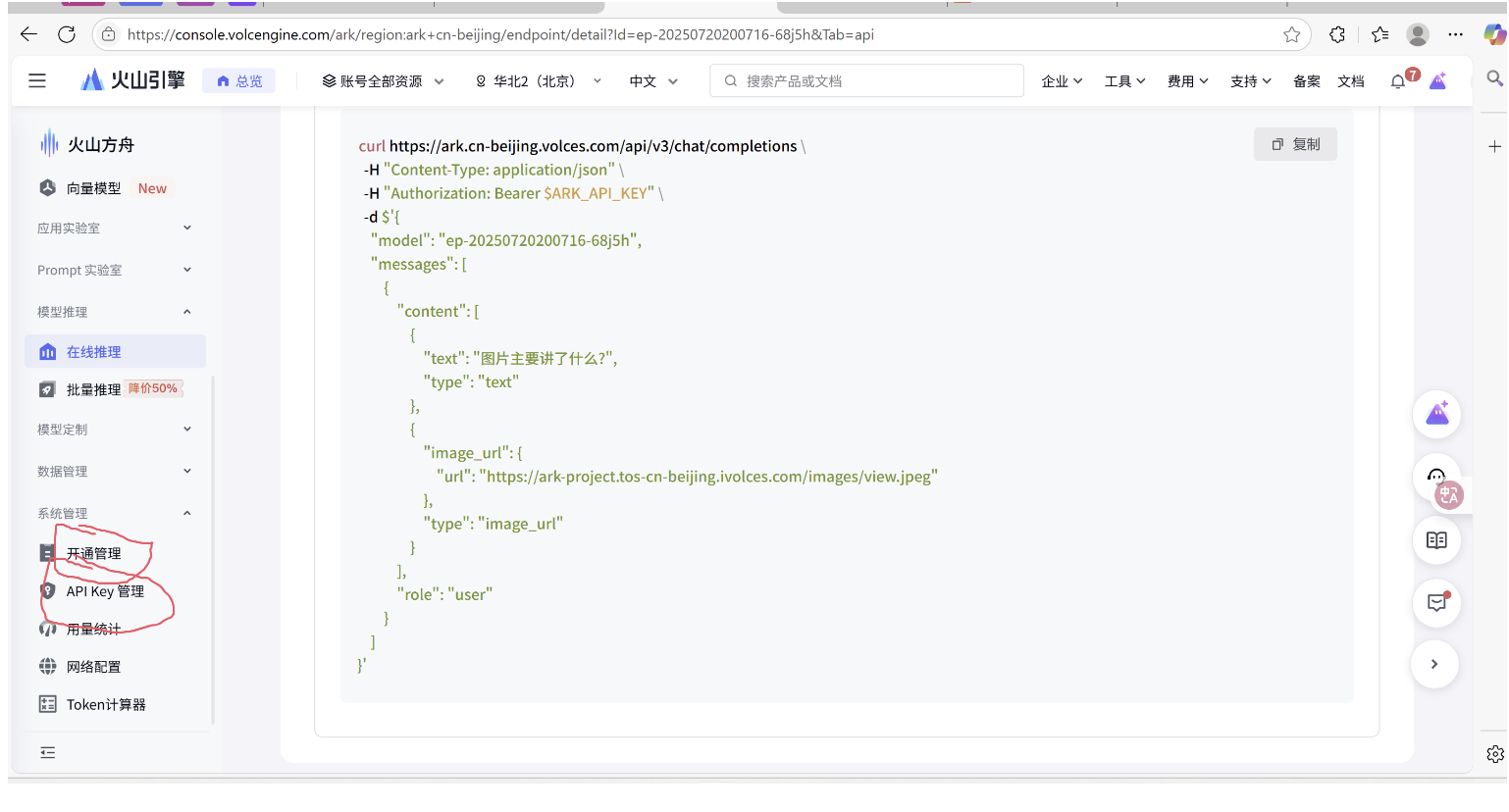Open the floating purple assistant button
The image size is (1509, 812).
click(1437, 414)
